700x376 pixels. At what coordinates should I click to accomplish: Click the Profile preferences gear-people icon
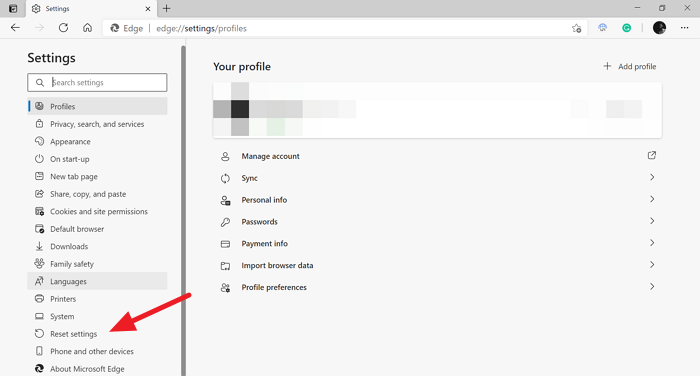(x=225, y=288)
